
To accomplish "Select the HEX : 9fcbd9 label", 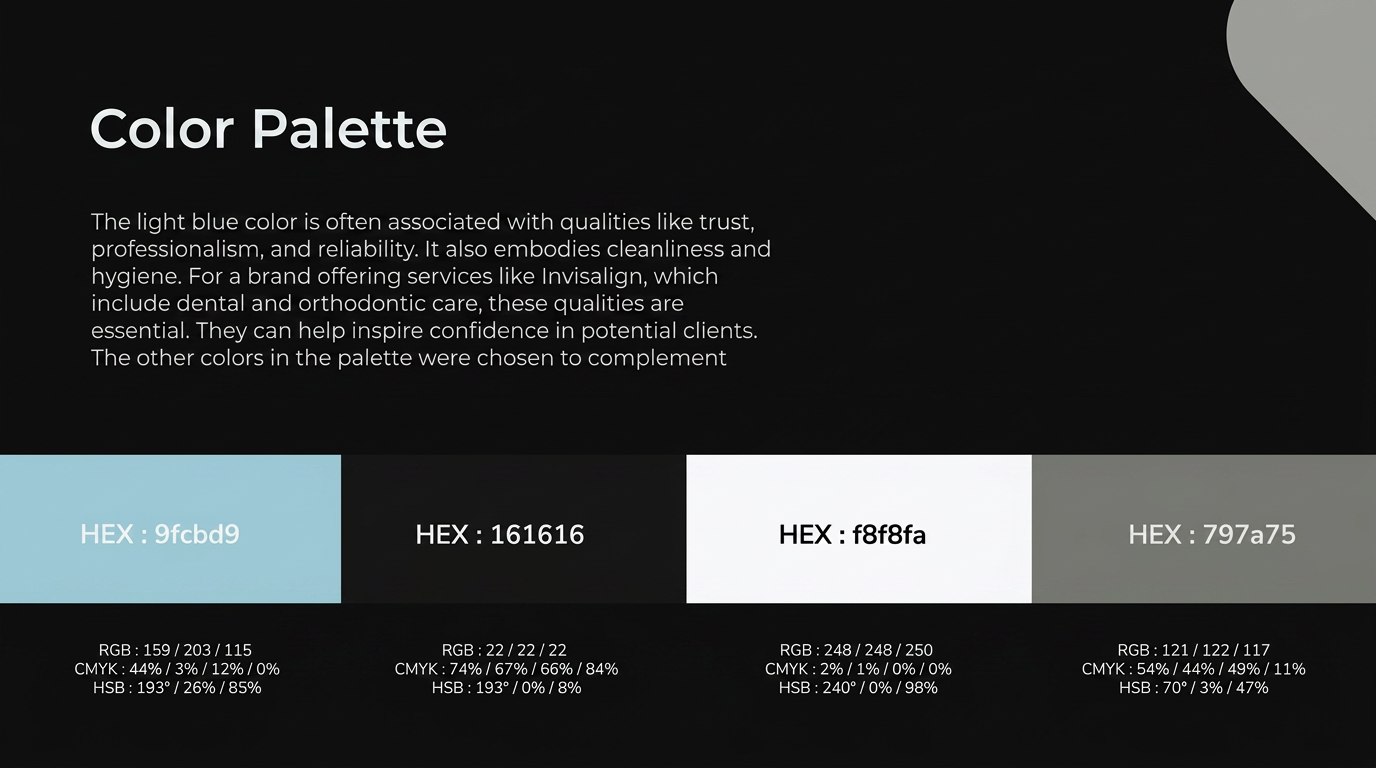I will tap(160, 534).
